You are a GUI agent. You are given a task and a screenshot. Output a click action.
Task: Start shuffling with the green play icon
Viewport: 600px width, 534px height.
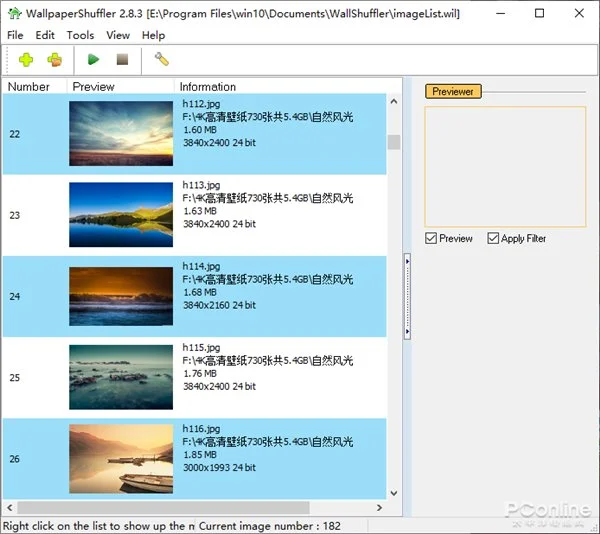(94, 60)
